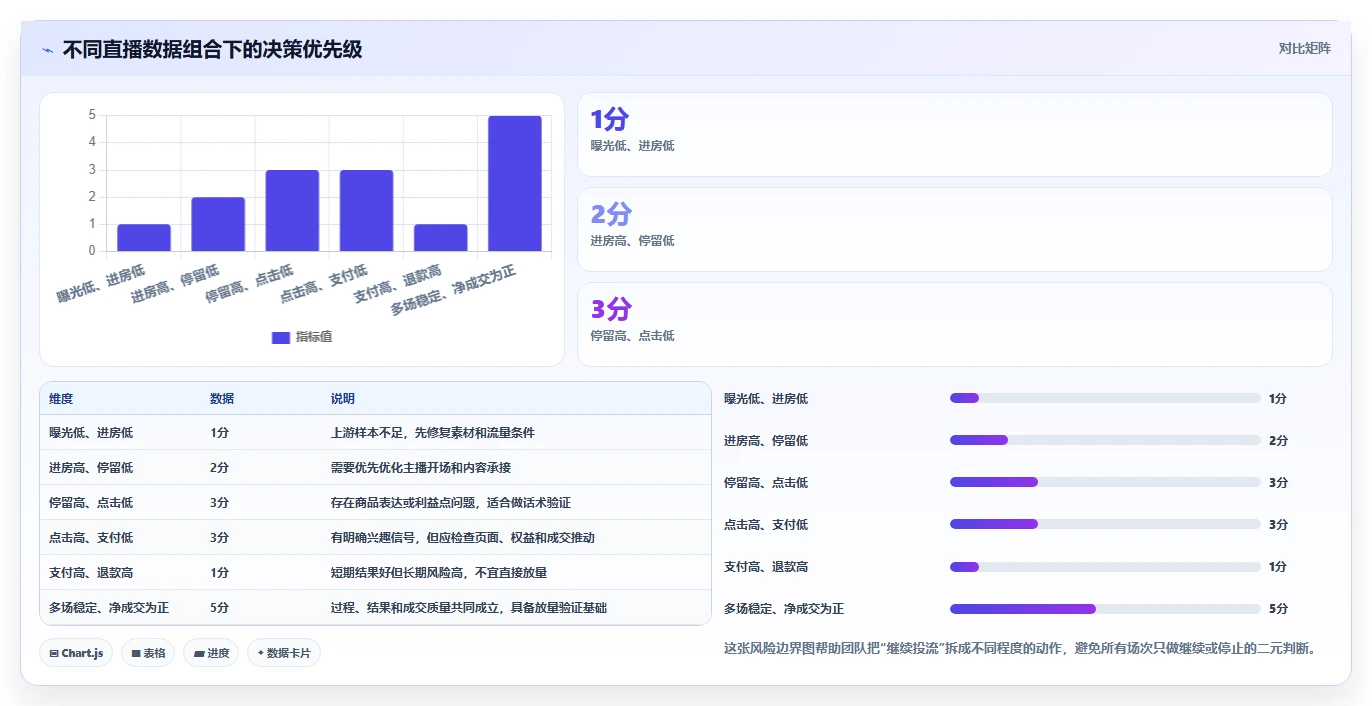Click table cell 停留高、点击低
The height and width of the screenshot is (706, 1372).
point(91,503)
